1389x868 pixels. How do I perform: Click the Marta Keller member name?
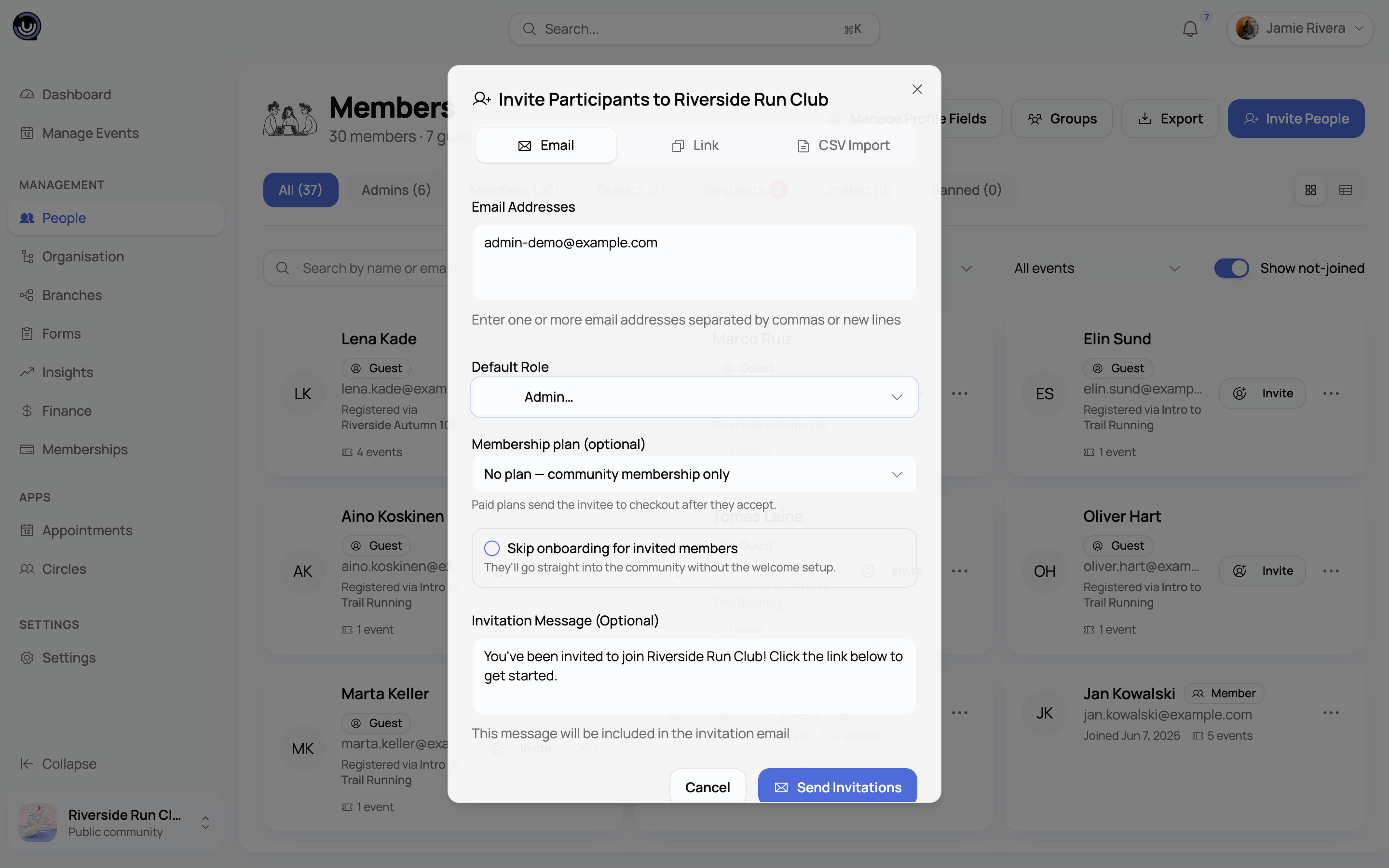(385, 693)
